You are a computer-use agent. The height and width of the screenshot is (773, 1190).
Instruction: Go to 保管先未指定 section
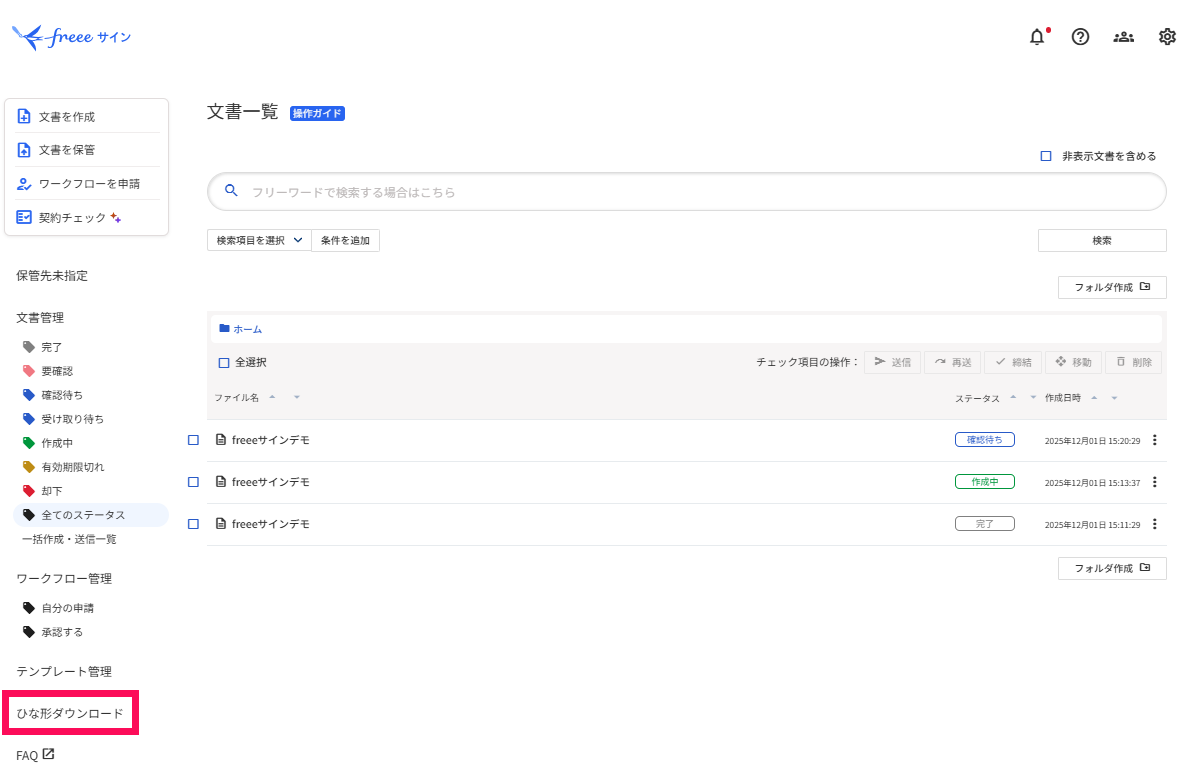pyautogui.click(x=52, y=275)
